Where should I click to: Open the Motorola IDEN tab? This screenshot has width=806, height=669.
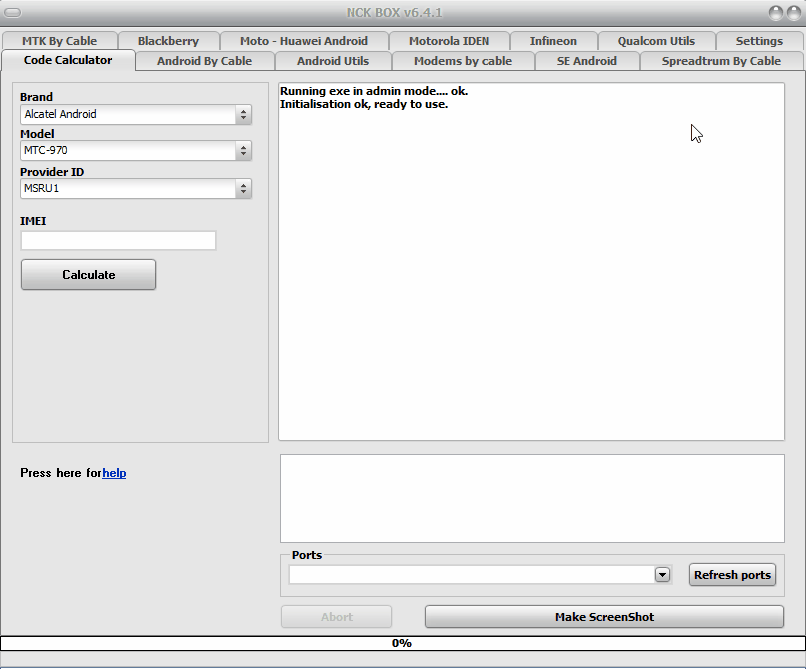(449, 41)
